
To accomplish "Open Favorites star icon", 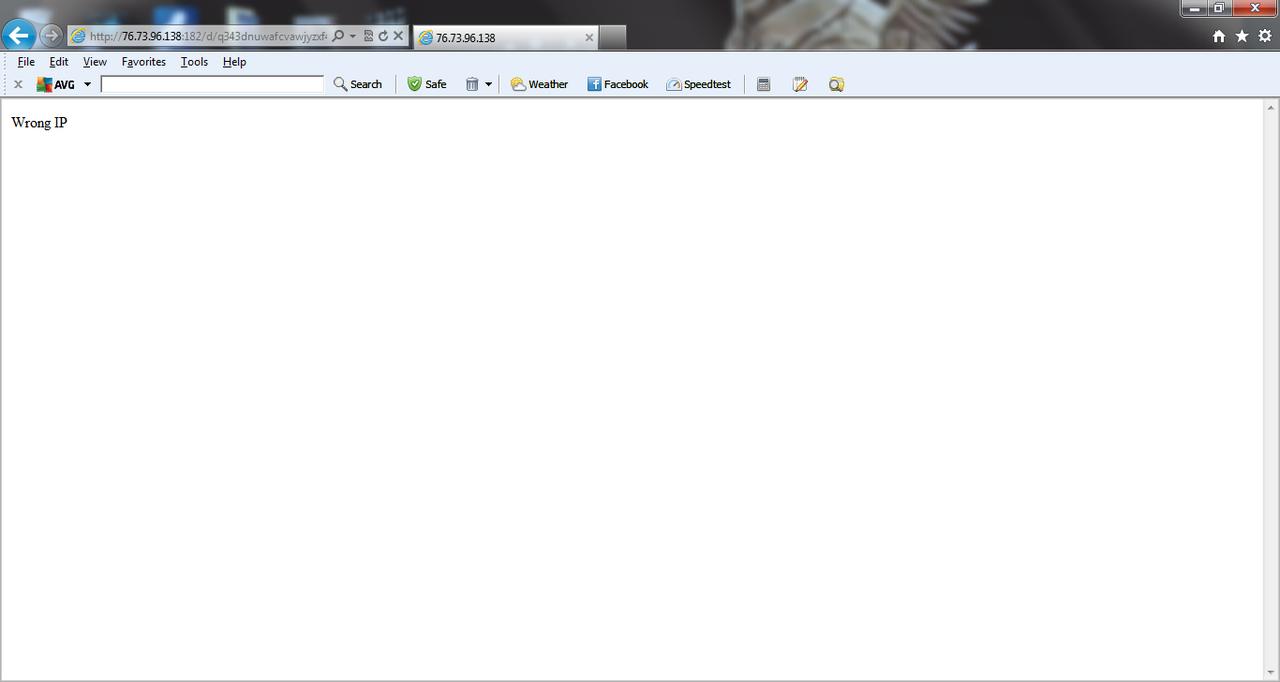I will pyautogui.click(x=1241, y=36).
